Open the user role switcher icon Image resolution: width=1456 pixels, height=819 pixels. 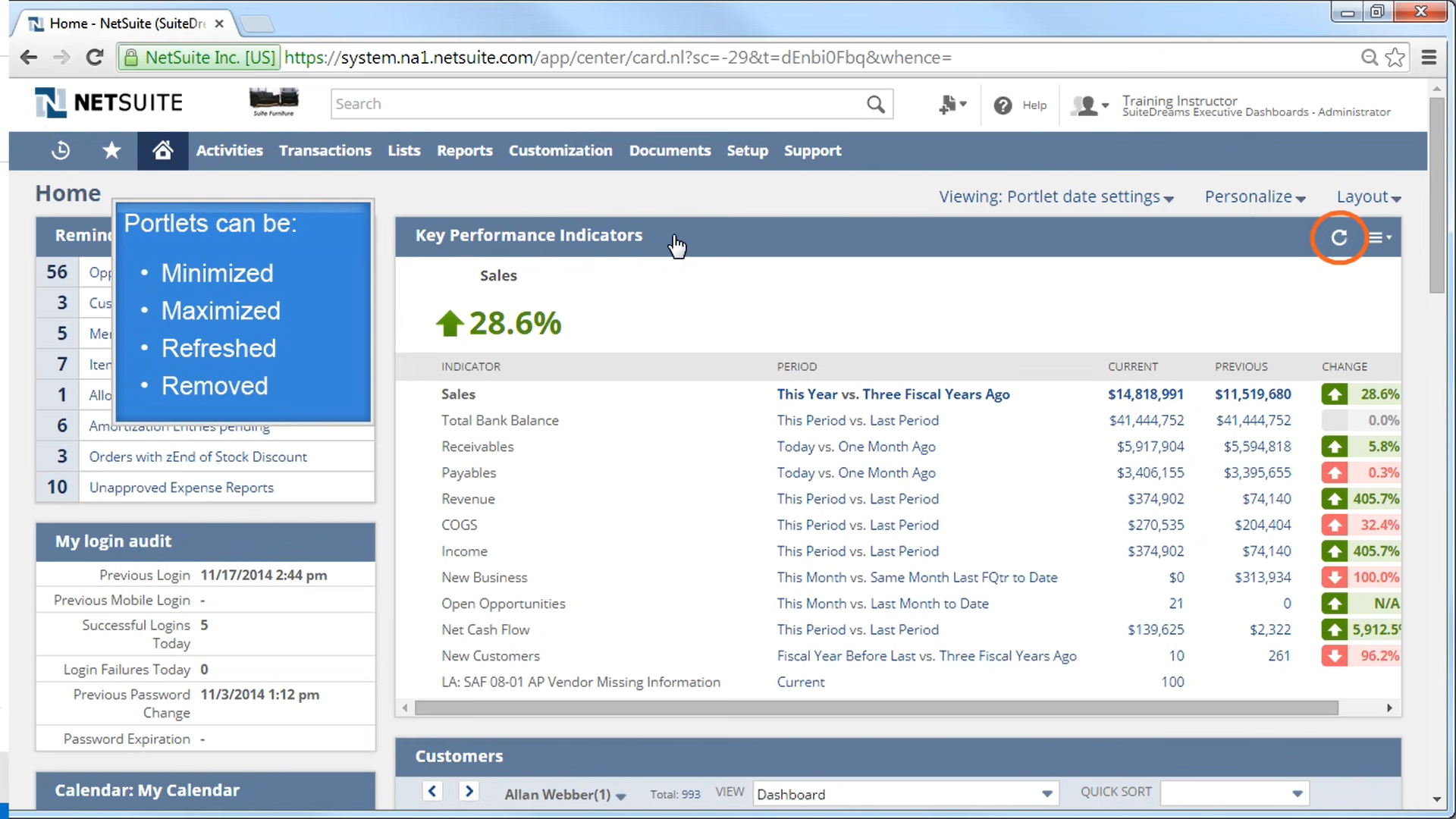[1090, 105]
